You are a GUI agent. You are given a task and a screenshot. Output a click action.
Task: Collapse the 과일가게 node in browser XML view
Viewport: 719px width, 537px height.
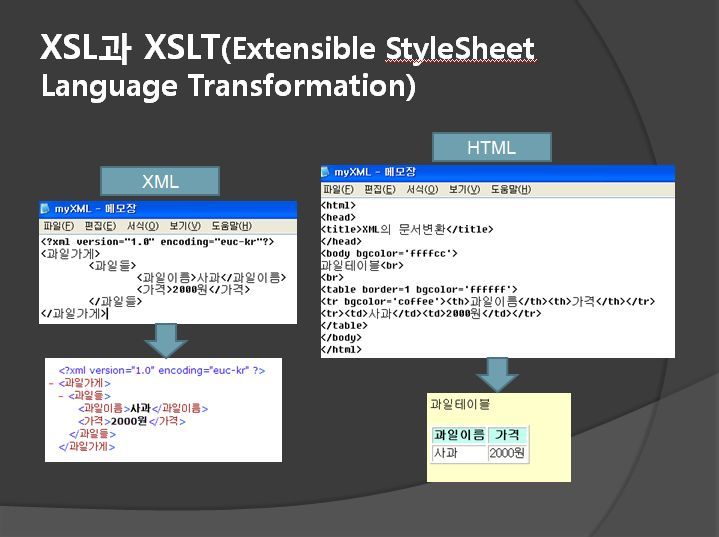[x=51, y=383]
